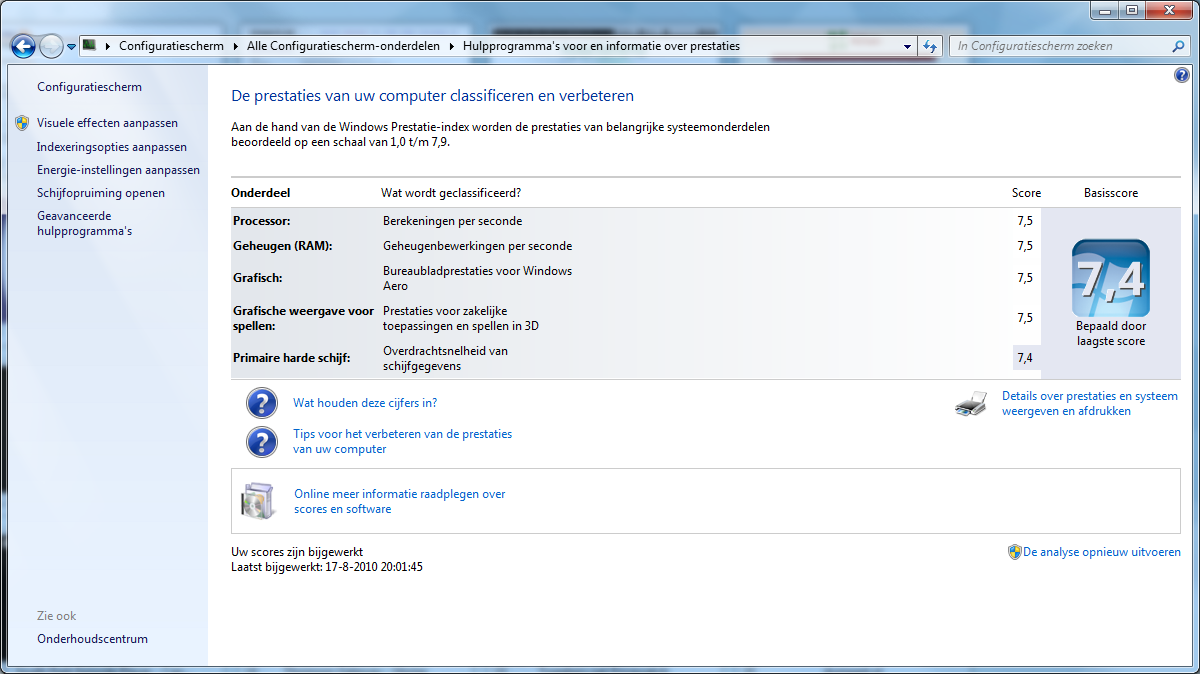Click Laatst bijgewerkt 17-8-2010 timestamp

(x=327, y=567)
